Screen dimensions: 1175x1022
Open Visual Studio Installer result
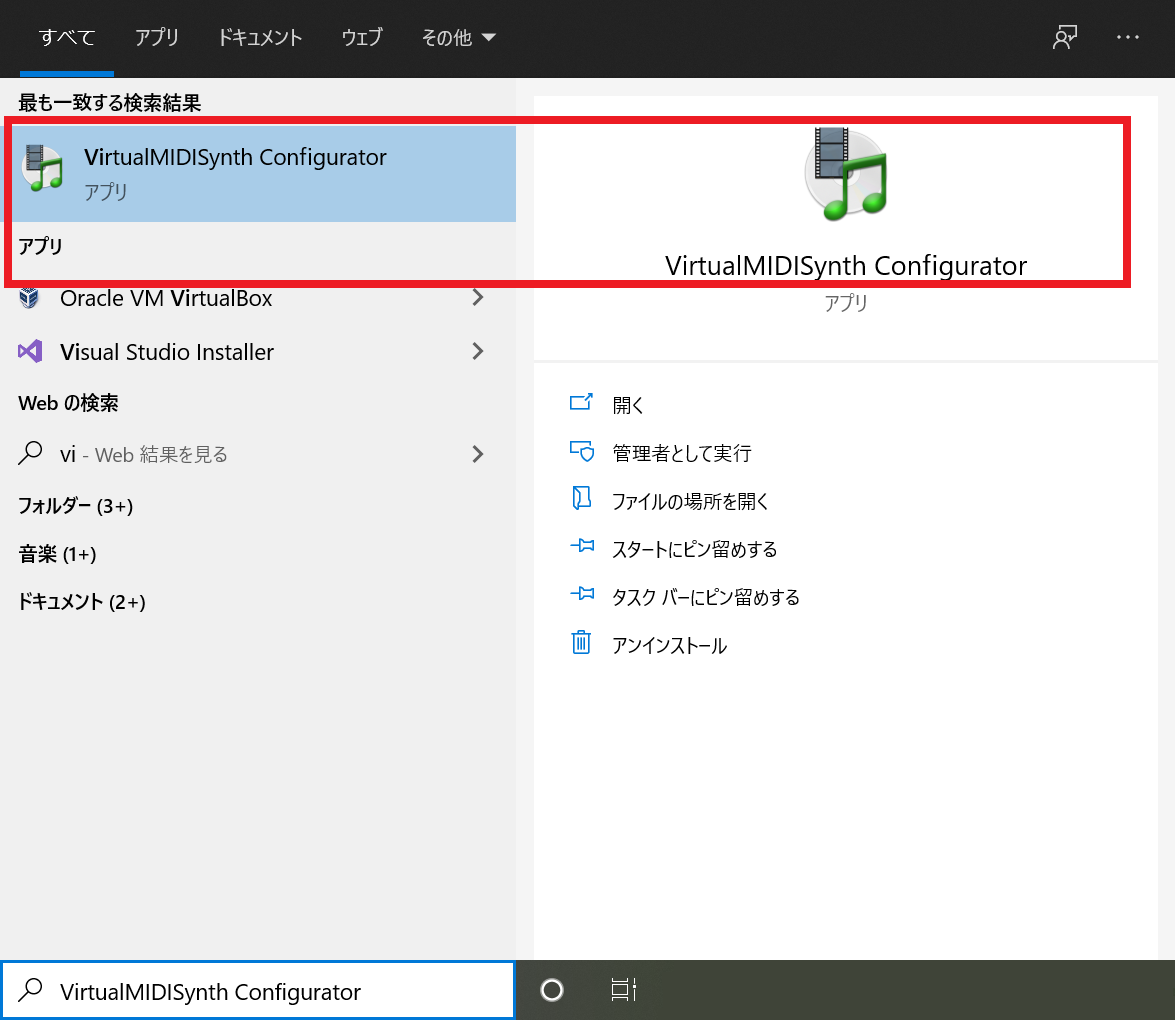pos(259,351)
